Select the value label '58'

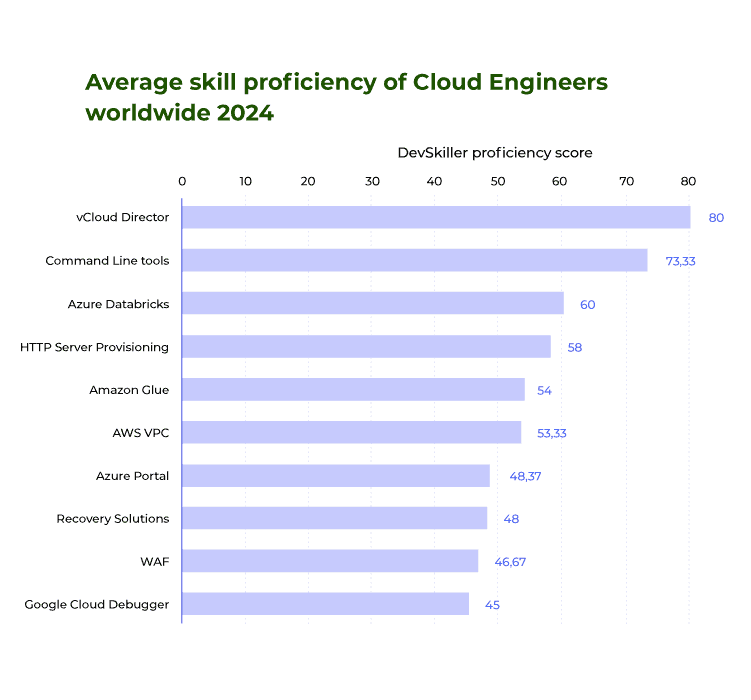tap(575, 347)
